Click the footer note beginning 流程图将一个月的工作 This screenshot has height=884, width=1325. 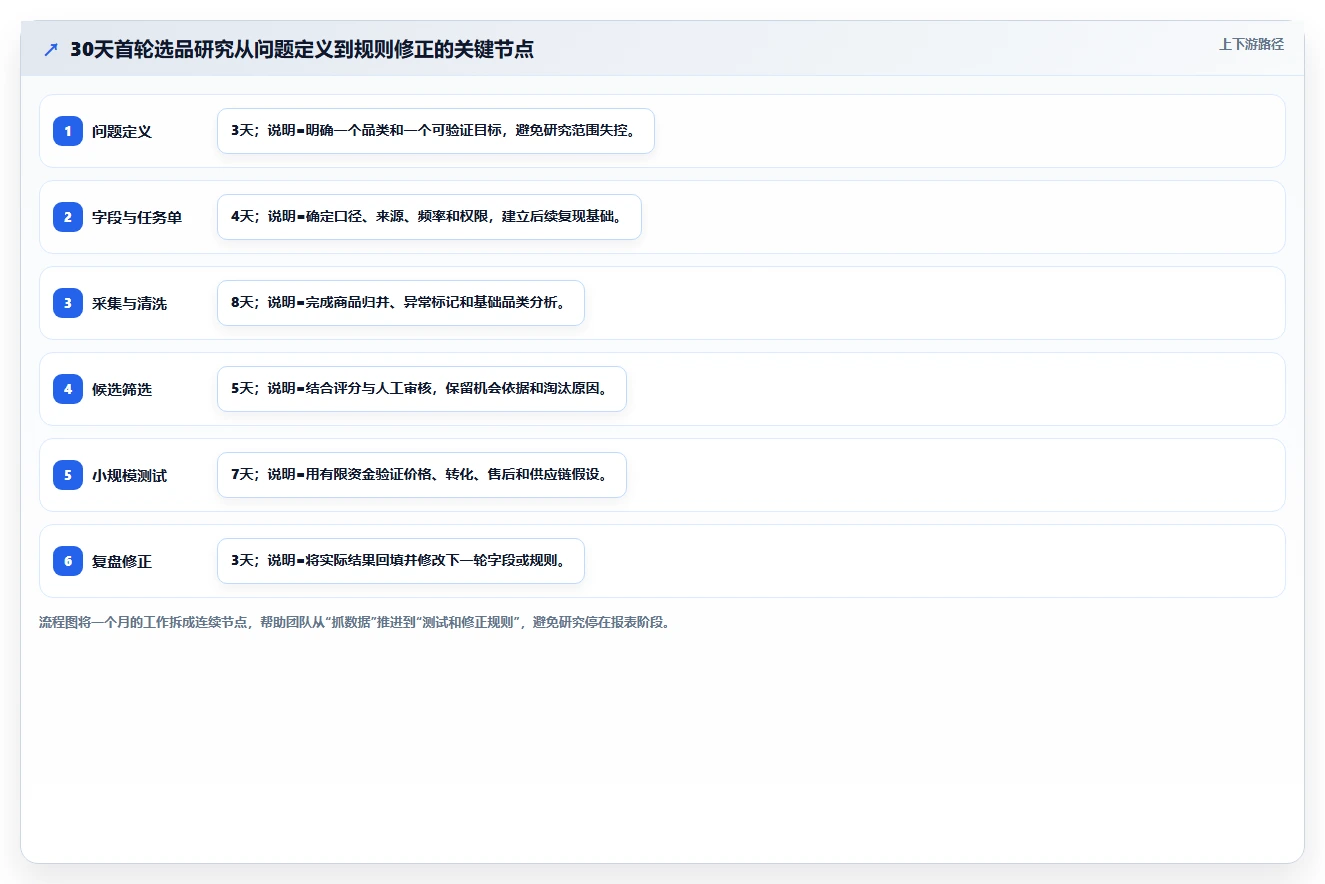(x=355, y=622)
